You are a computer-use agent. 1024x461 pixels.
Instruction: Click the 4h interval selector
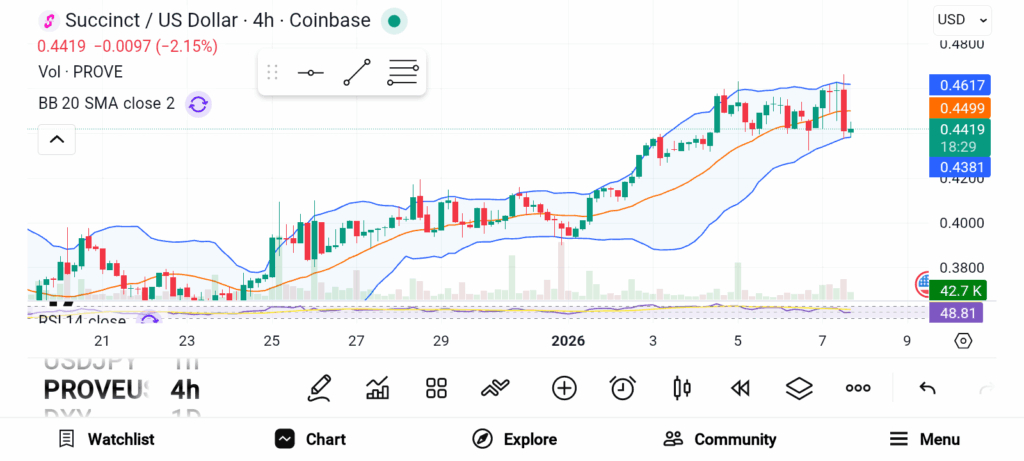click(x=185, y=388)
